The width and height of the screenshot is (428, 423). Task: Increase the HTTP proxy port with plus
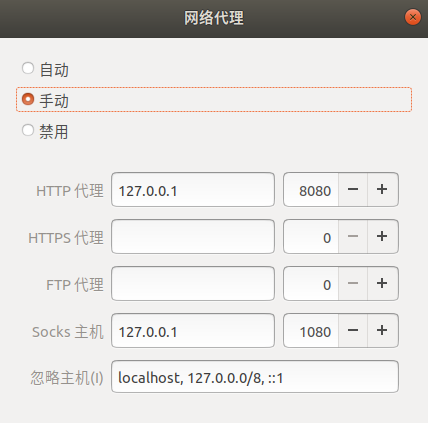click(x=382, y=190)
